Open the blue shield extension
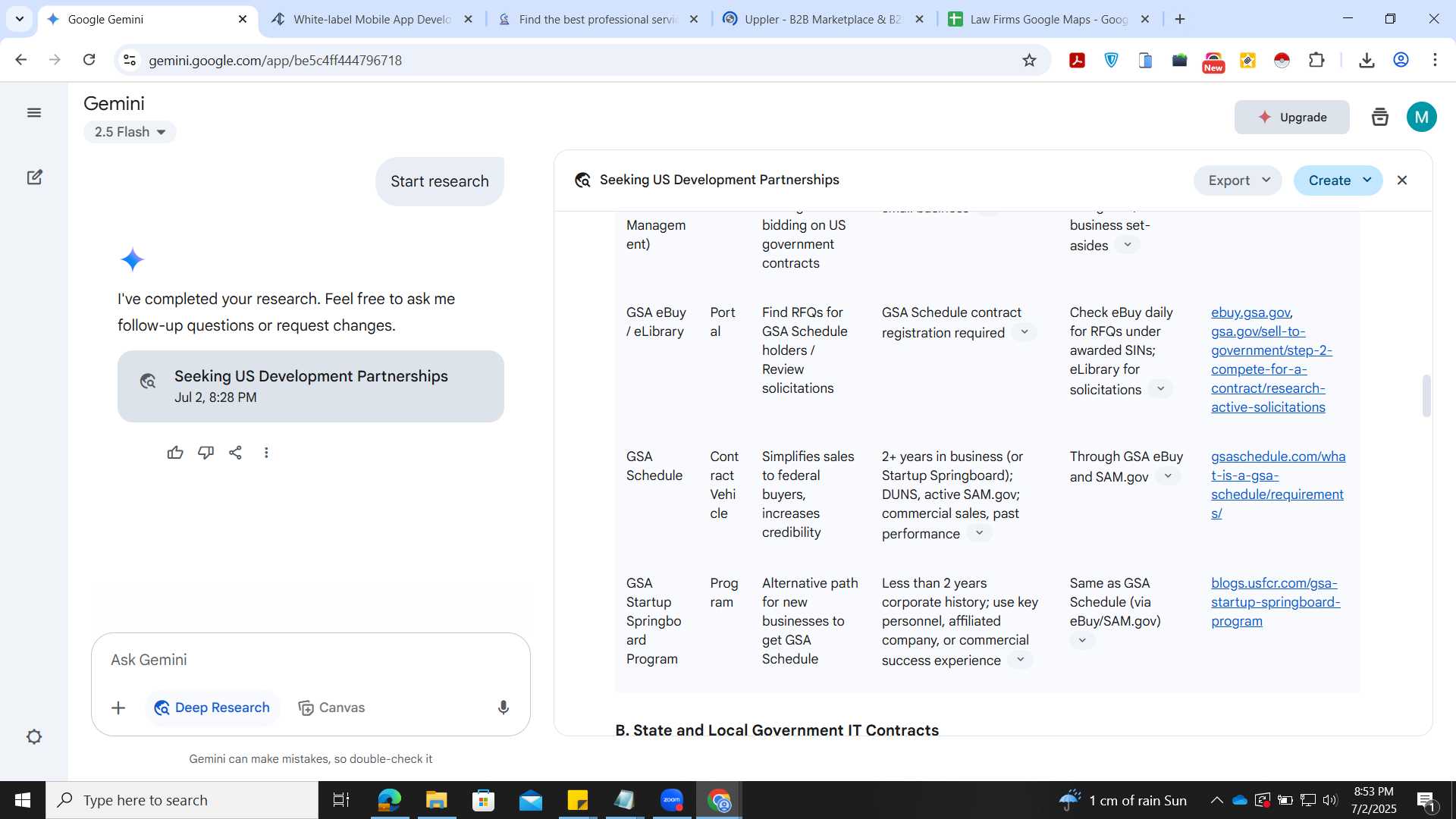The height and width of the screenshot is (819, 1456). pyautogui.click(x=1111, y=60)
